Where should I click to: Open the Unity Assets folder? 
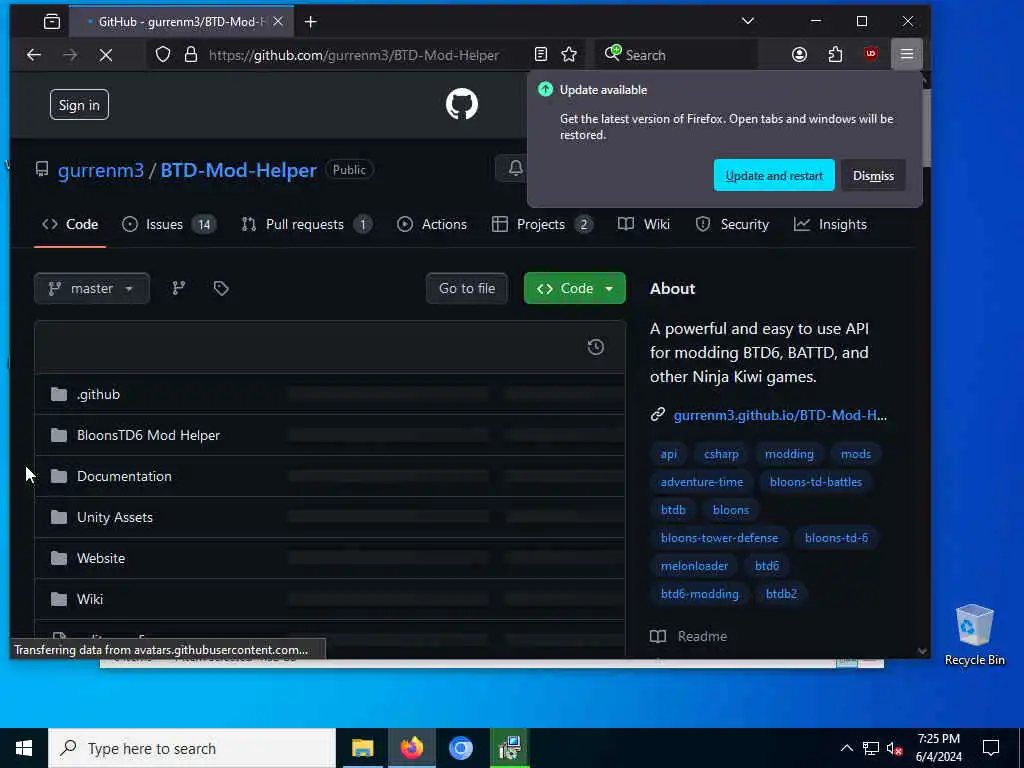pyautogui.click(x=115, y=517)
